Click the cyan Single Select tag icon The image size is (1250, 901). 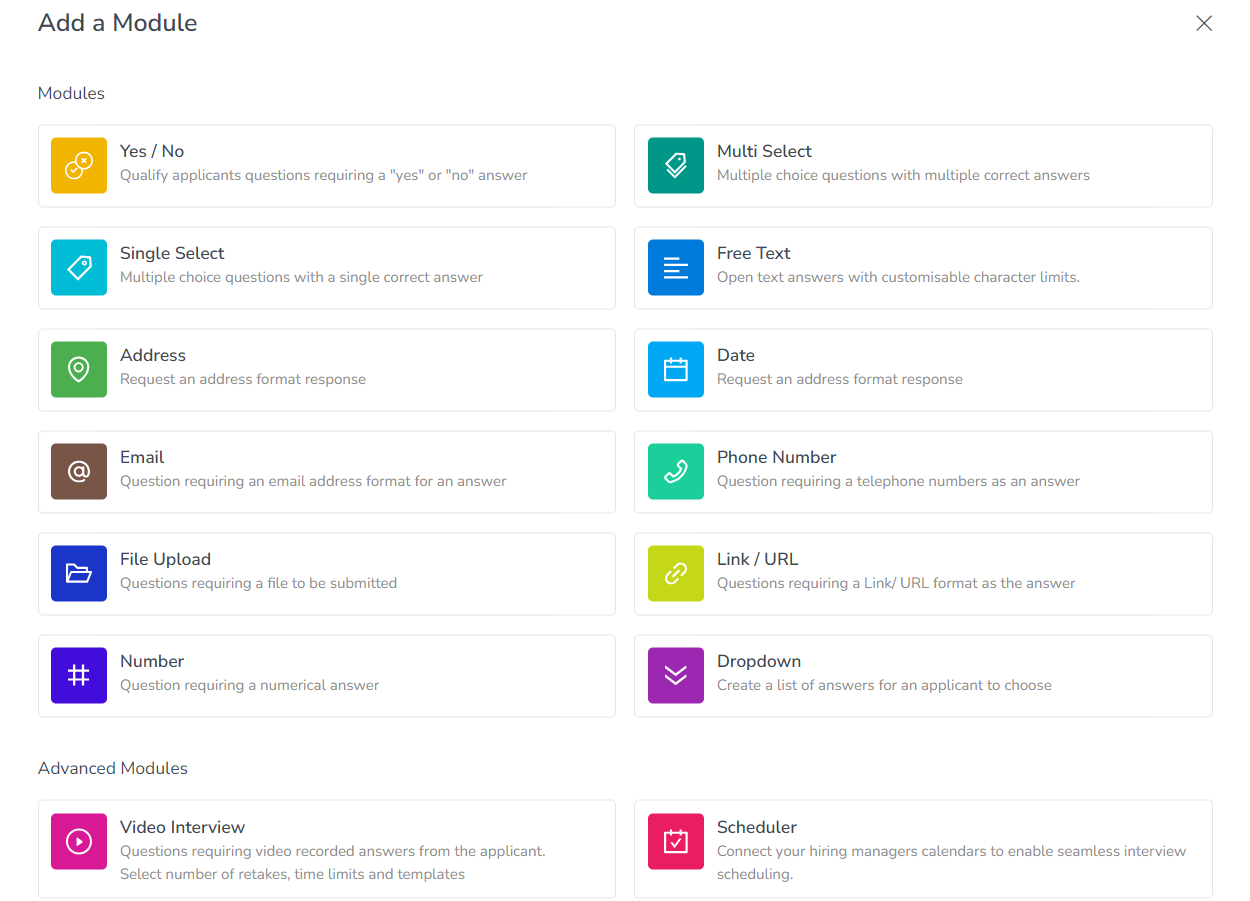[x=79, y=268]
